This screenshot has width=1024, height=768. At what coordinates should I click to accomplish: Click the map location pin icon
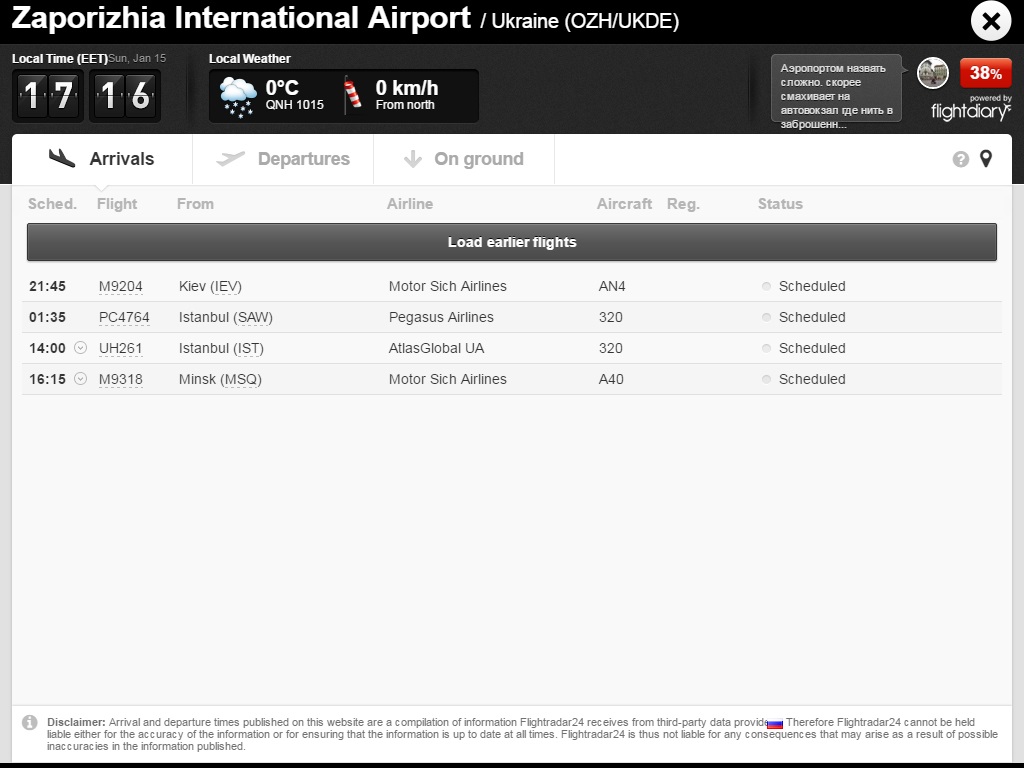tap(986, 159)
